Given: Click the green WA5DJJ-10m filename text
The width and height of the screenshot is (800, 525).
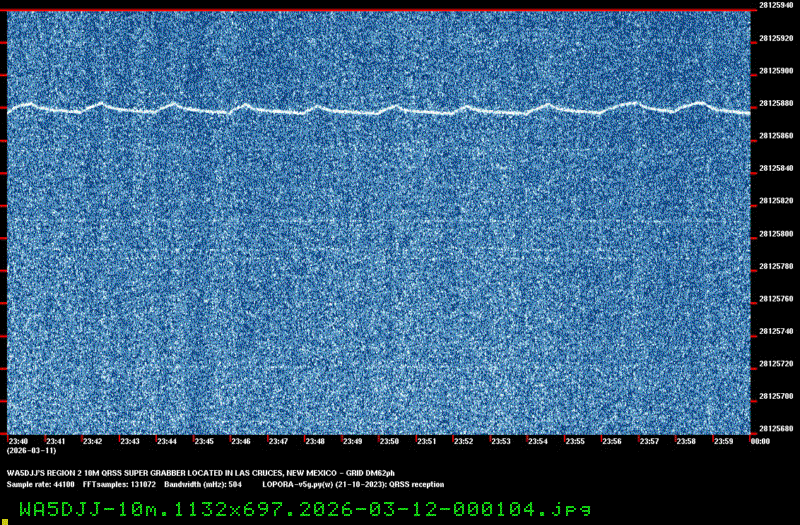Looking at the screenshot, I should click(x=298, y=508).
